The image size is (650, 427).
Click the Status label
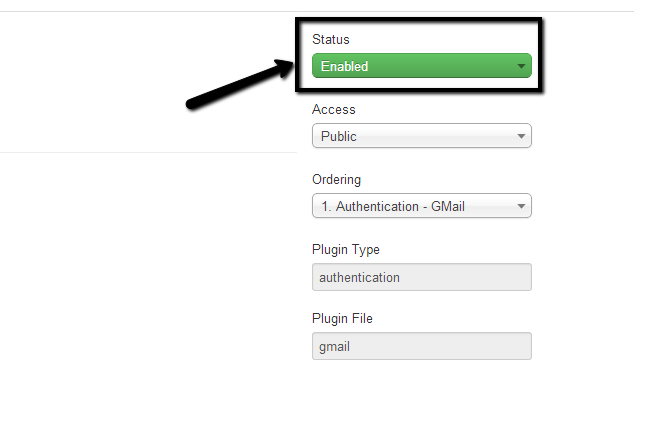click(331, 39)
